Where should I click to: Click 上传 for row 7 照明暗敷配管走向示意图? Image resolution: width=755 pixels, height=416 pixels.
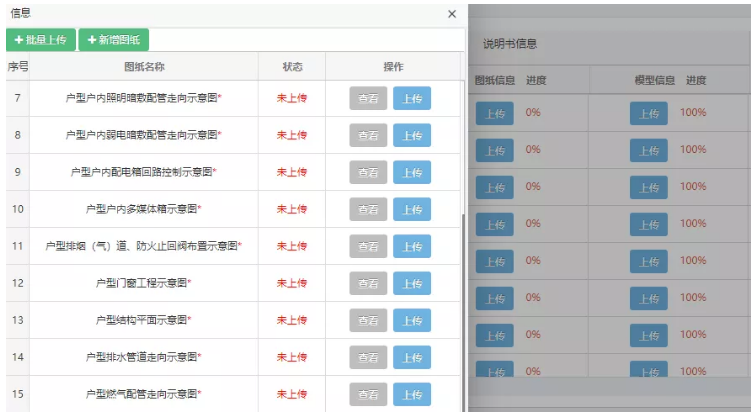click(x=412, y=98)
